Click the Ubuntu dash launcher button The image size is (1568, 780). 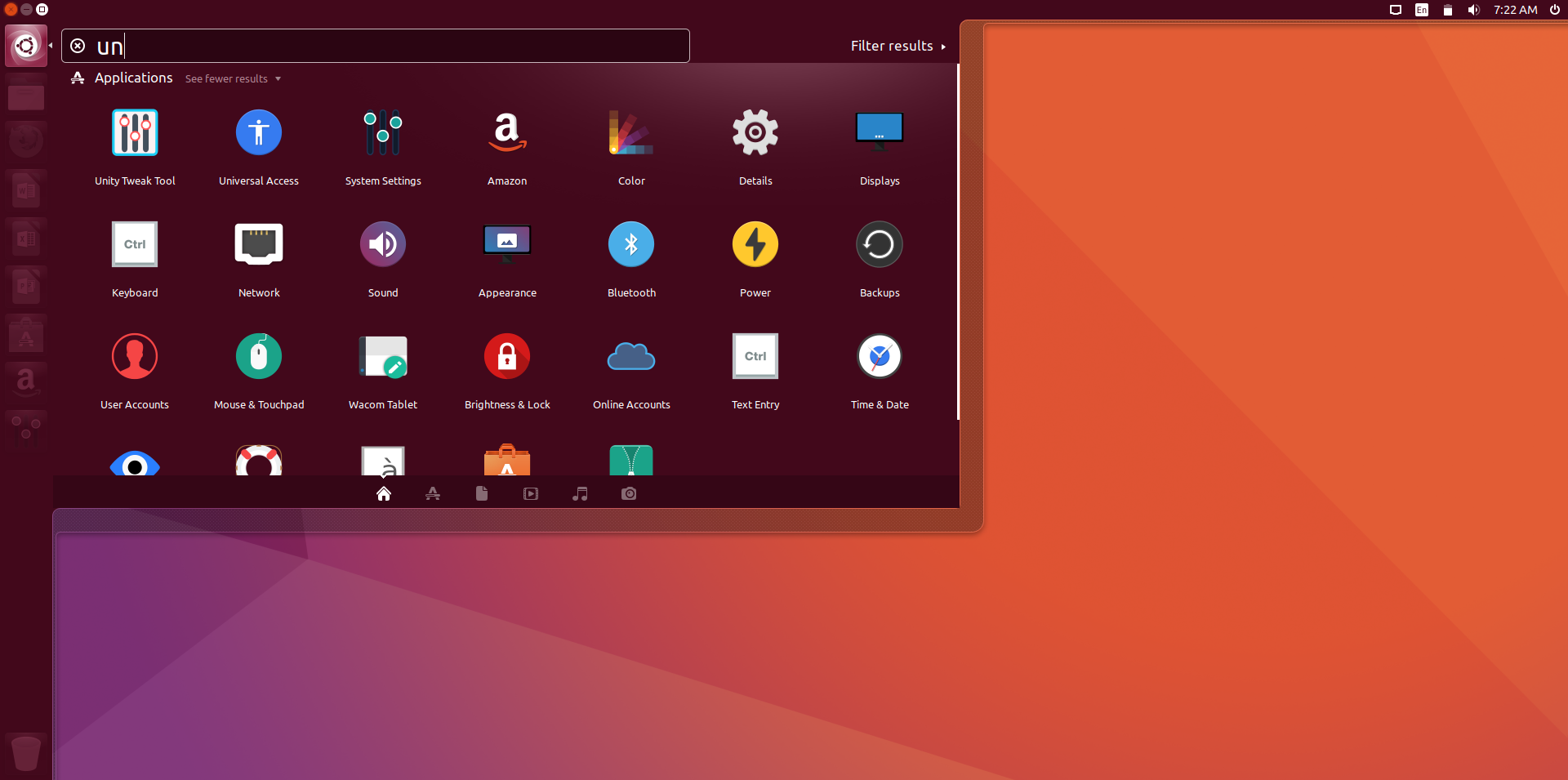26,46
